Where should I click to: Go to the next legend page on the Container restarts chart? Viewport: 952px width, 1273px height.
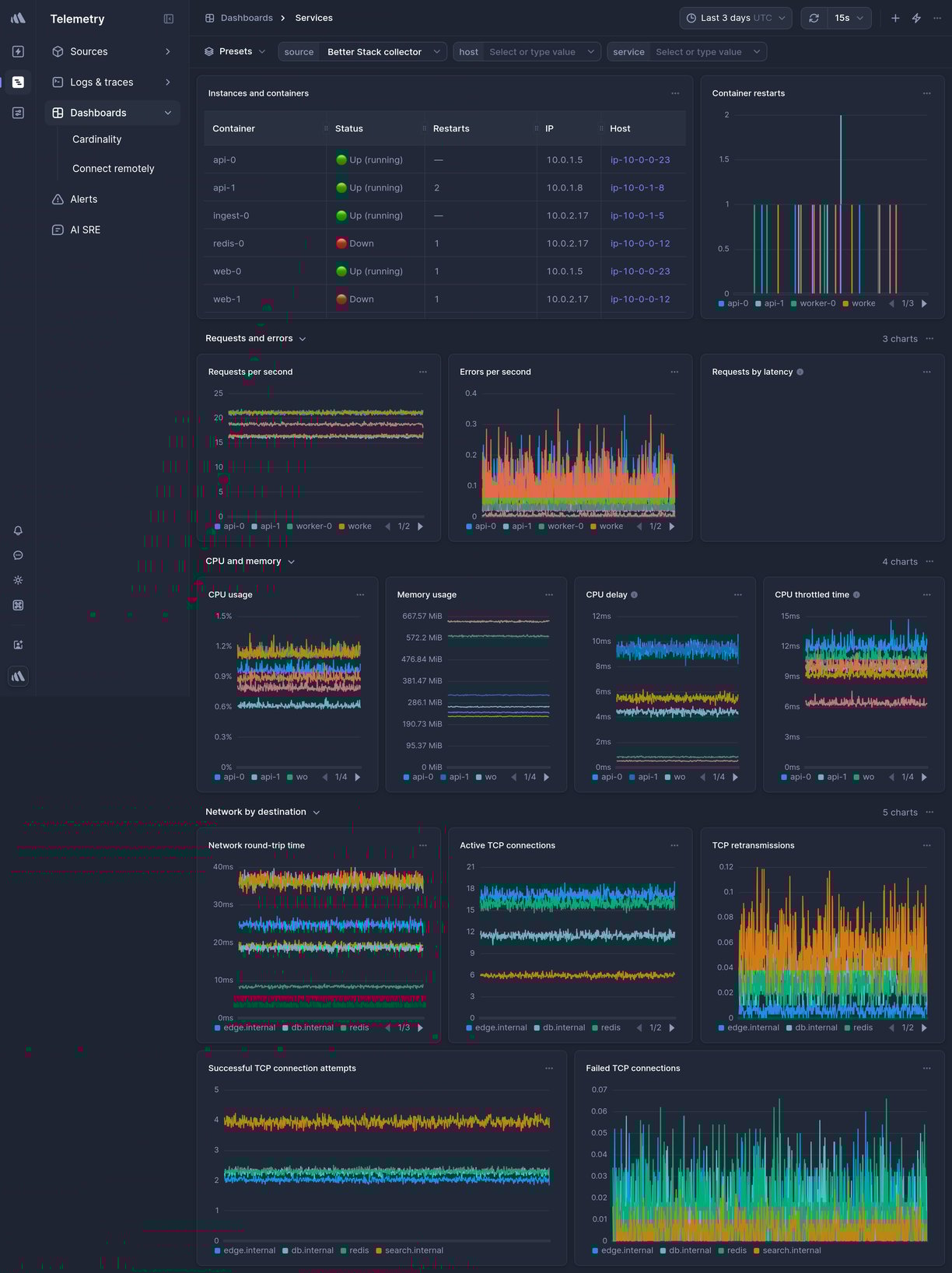click(x=924, y=303)
